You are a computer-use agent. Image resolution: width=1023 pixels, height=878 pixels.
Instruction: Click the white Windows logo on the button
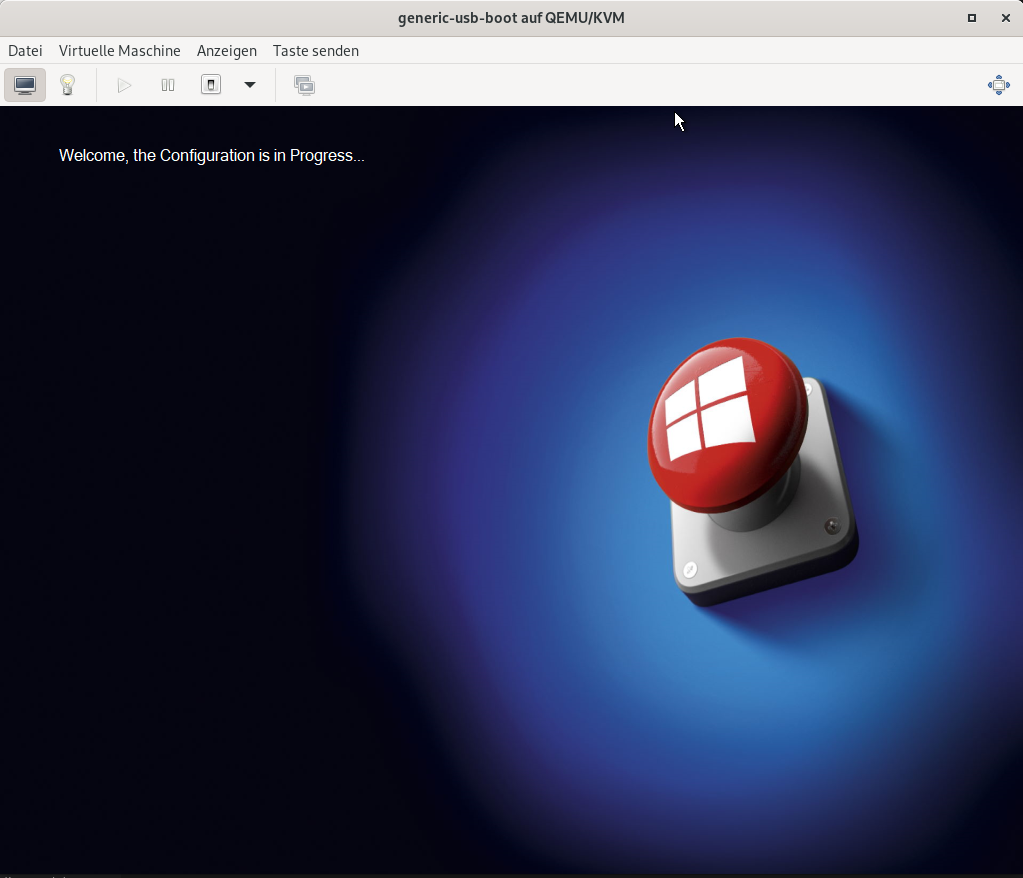click(710, 408)
